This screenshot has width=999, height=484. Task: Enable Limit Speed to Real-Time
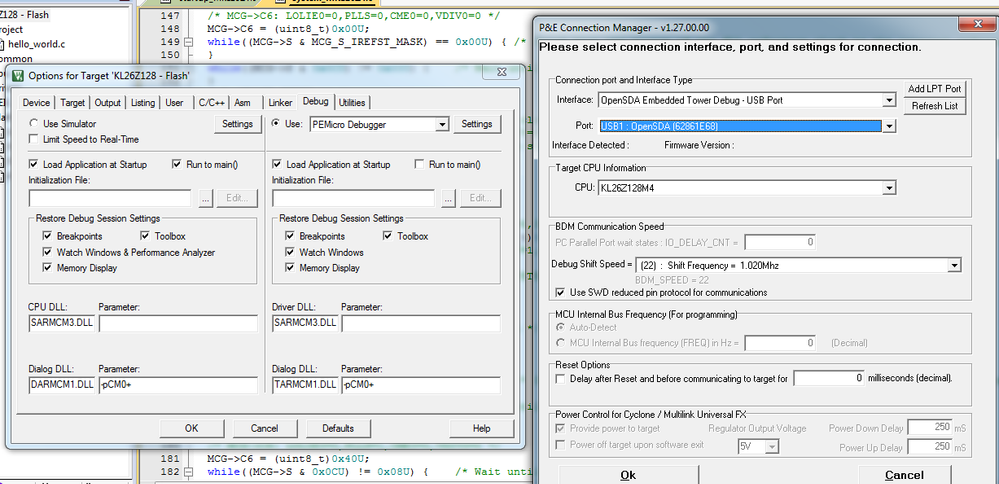(33, 139)
